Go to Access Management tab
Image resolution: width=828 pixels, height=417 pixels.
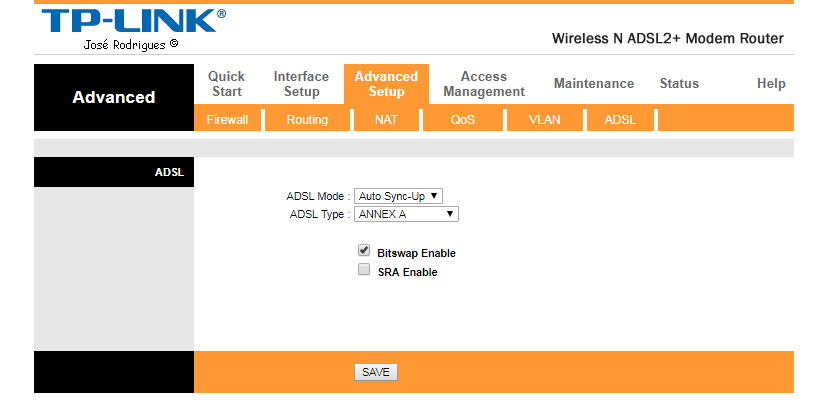(484, 84)
